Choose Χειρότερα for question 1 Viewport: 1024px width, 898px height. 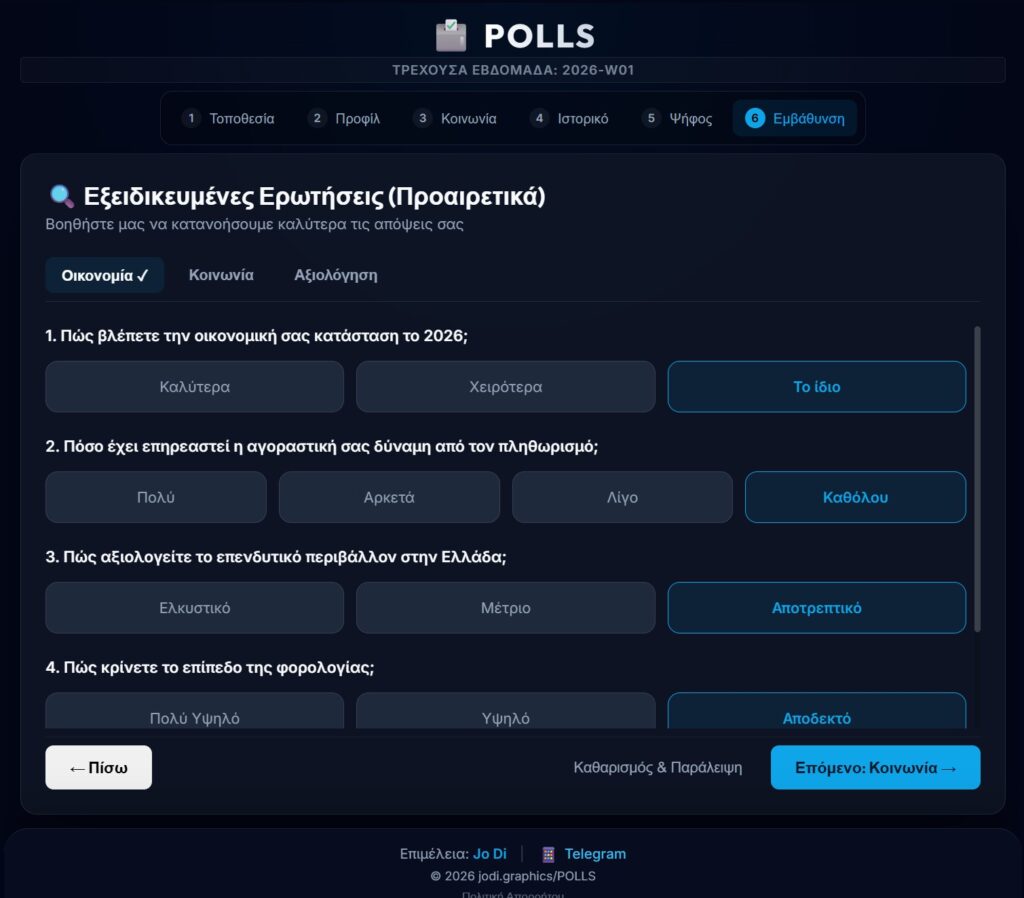pos(505,386)
